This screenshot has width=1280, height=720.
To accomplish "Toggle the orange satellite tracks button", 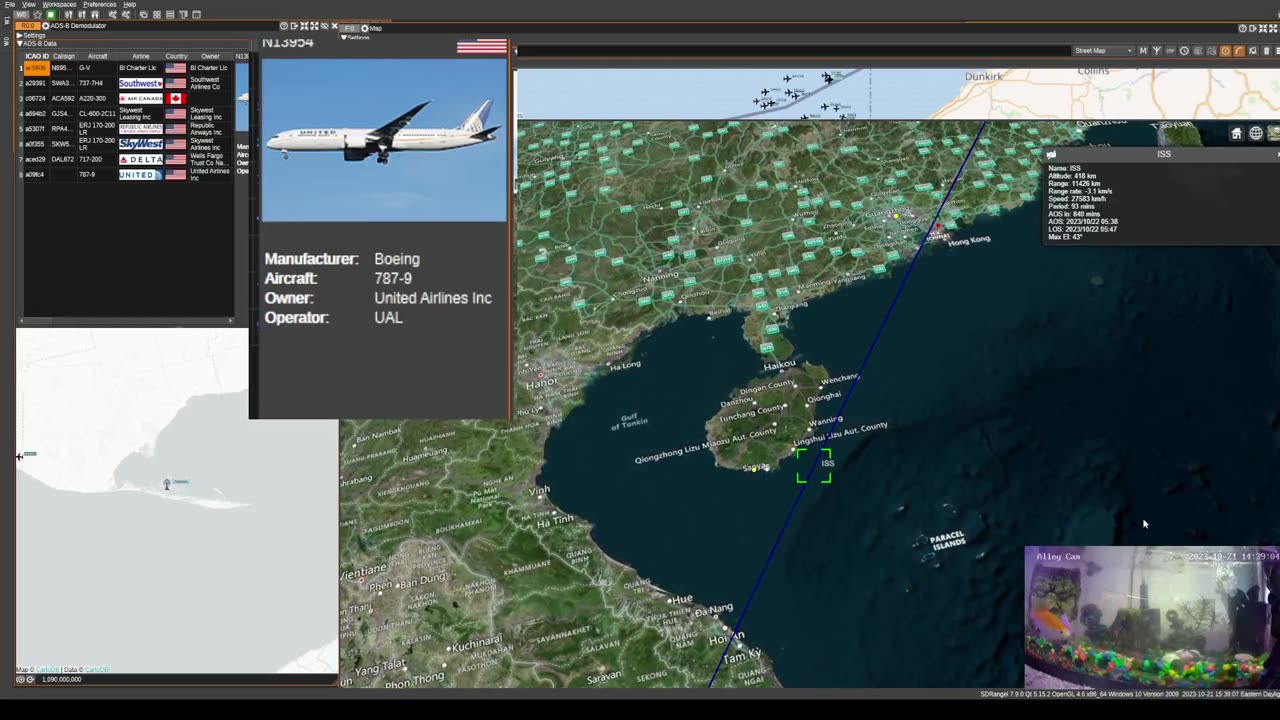I will [x=1239, y=50].
